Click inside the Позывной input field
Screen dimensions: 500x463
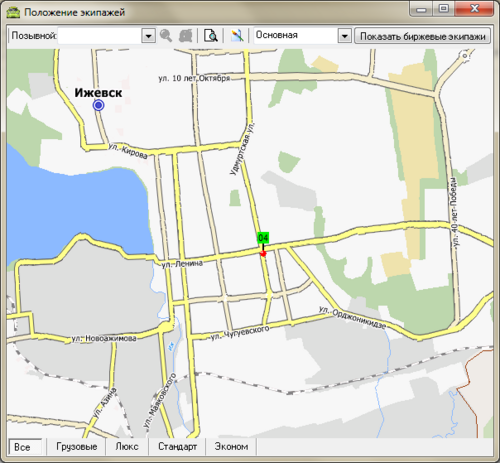100,36
